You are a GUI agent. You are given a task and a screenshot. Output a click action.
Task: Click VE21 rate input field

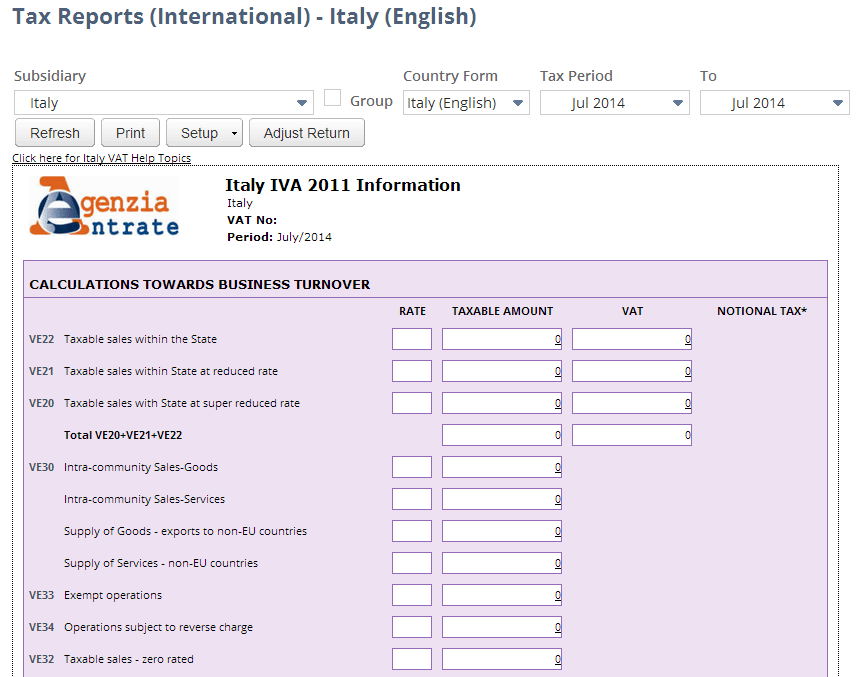[x=412, y=371]
